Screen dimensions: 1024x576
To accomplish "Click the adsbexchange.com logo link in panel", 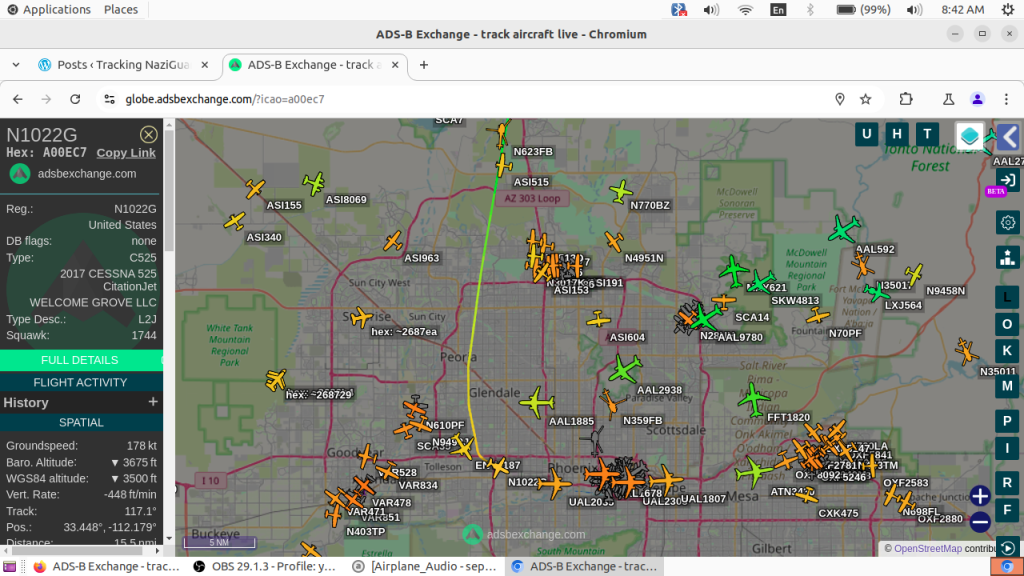I will [72, 174].
